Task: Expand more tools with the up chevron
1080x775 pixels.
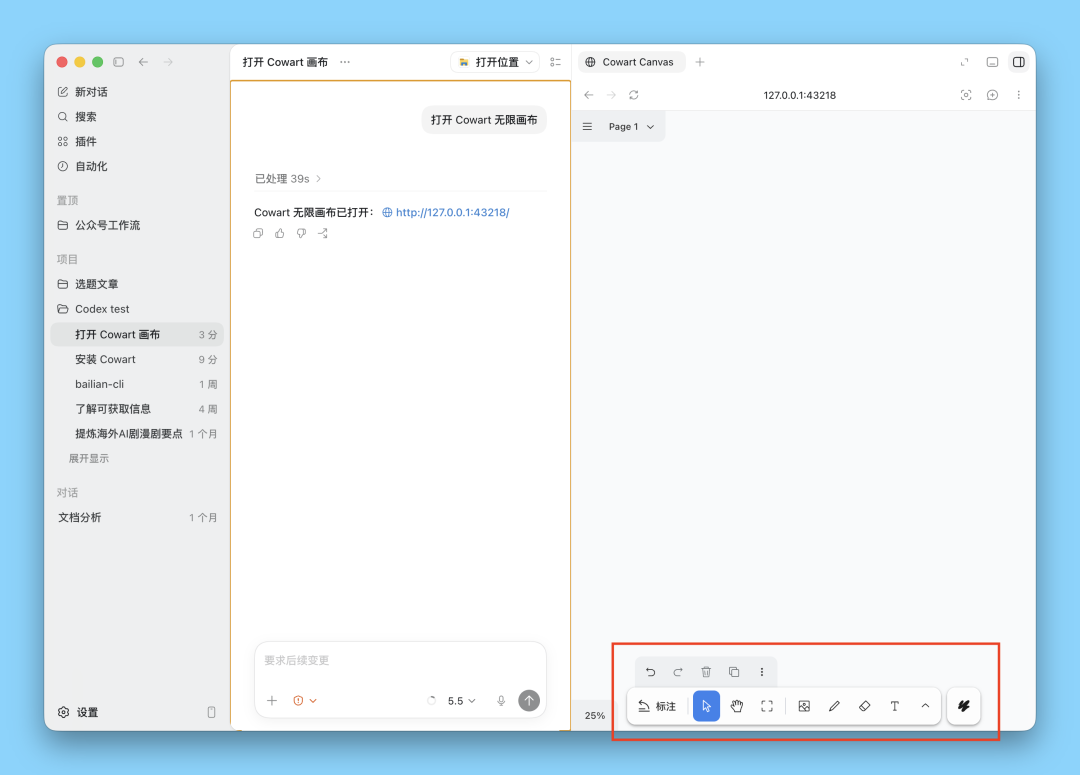Action: coord(925,706)
